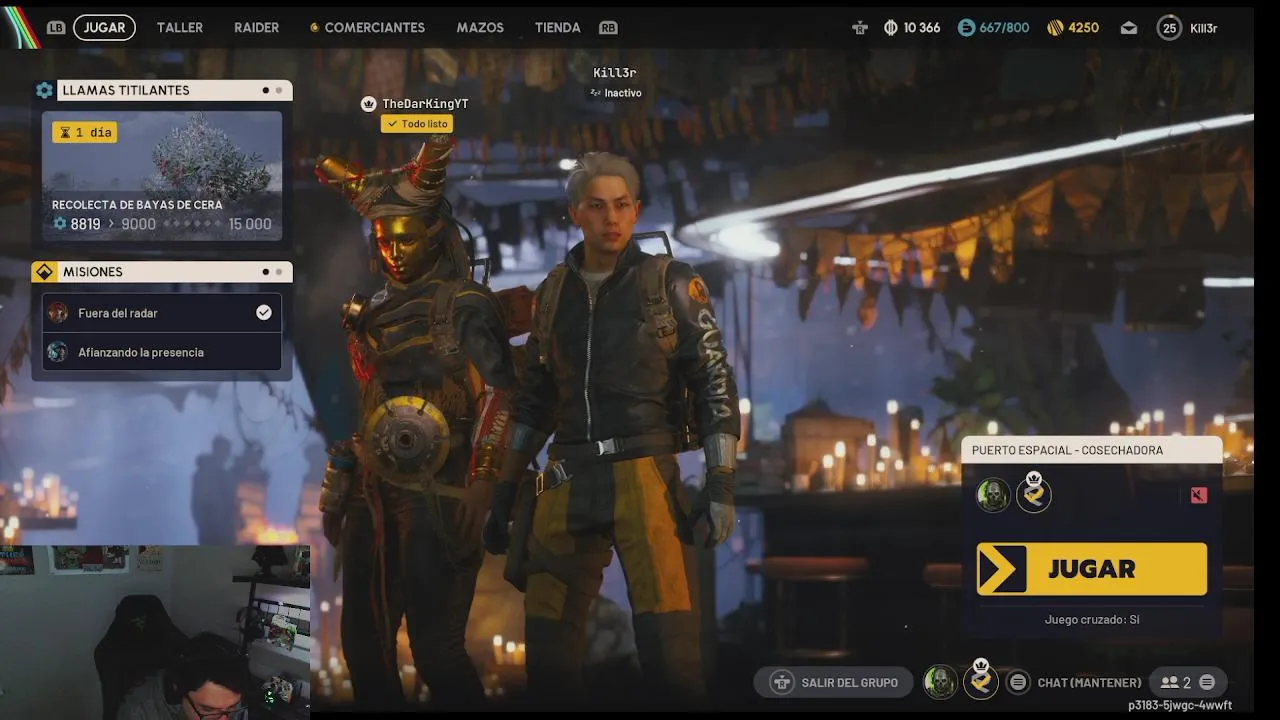Switch to the TIENDA tab

(x=557, y=27)
